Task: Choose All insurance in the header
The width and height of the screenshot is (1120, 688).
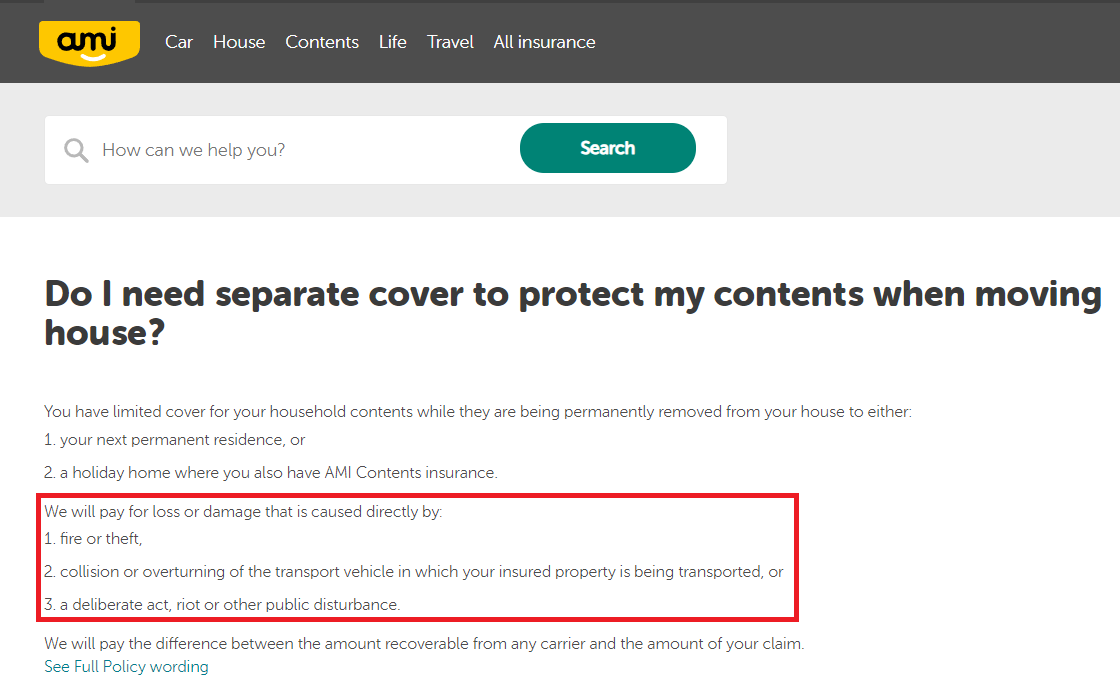Action: click(x=544, y=42)
